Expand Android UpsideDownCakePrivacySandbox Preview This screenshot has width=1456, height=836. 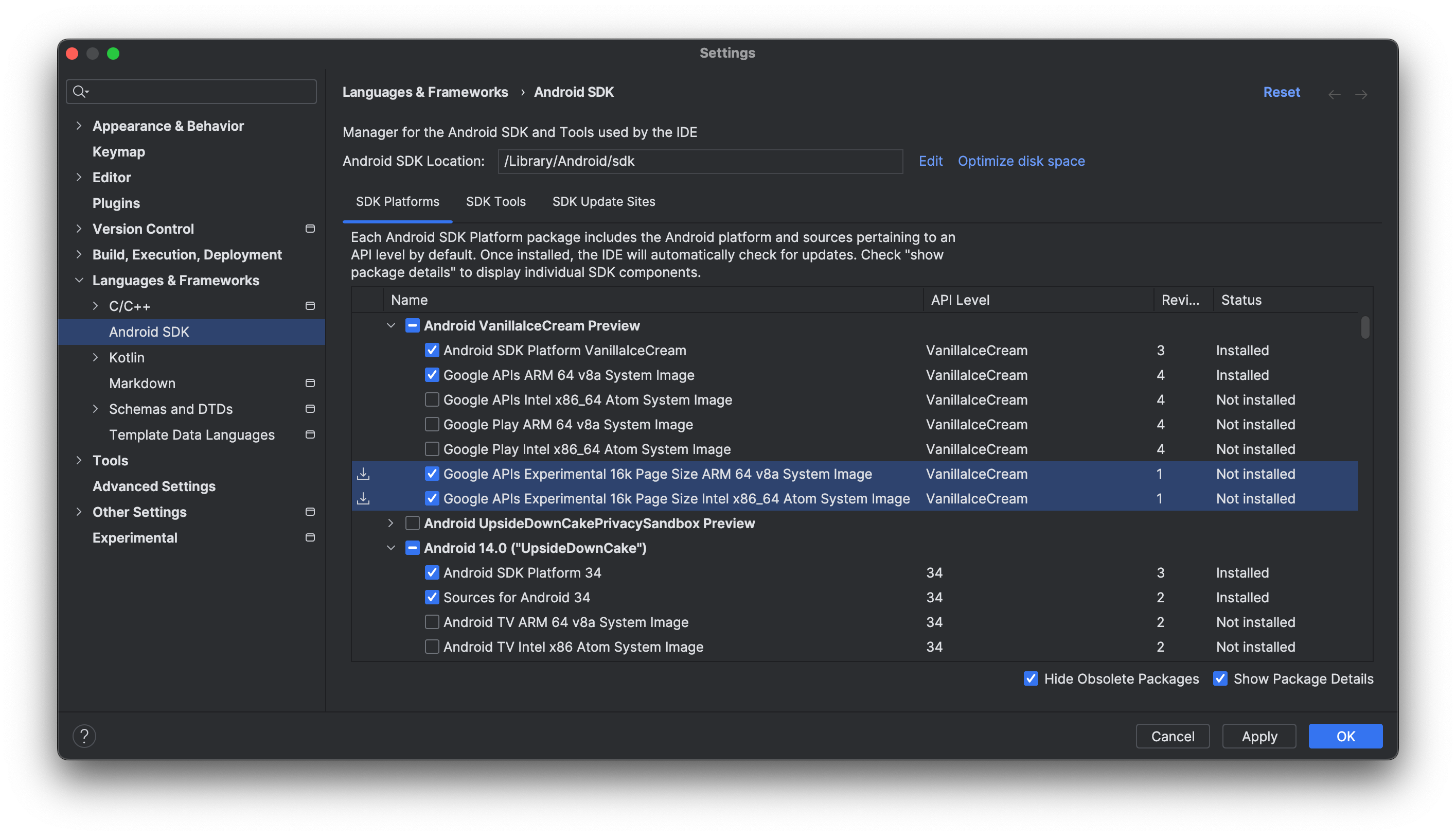(x=393, y=523)
